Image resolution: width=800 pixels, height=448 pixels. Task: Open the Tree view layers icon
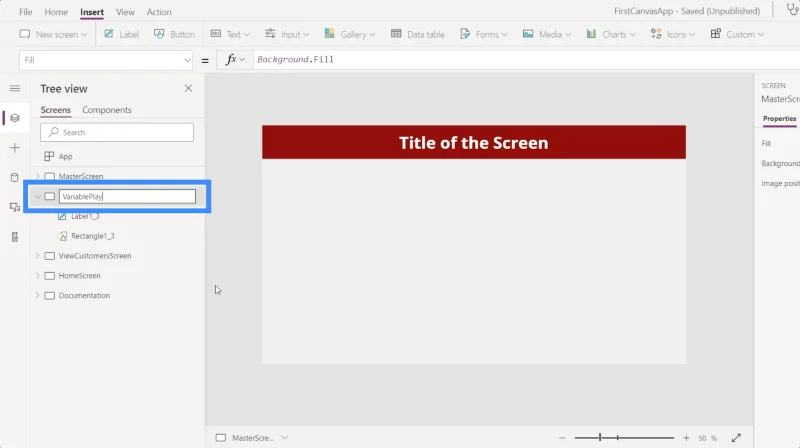(x=15, y=118)
